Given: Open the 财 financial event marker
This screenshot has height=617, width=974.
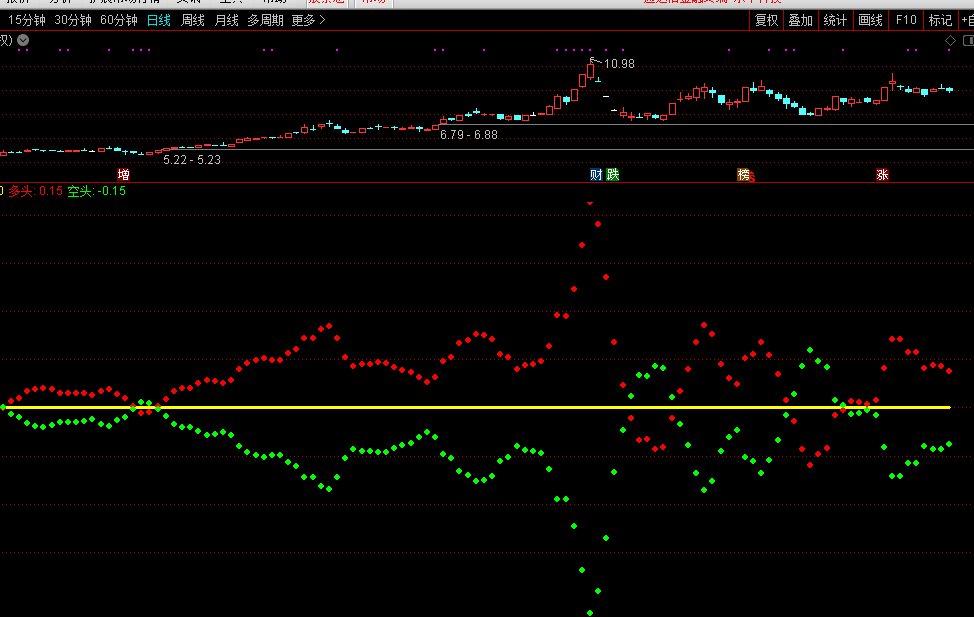Looking at the screenshot, I should [596, 174].
